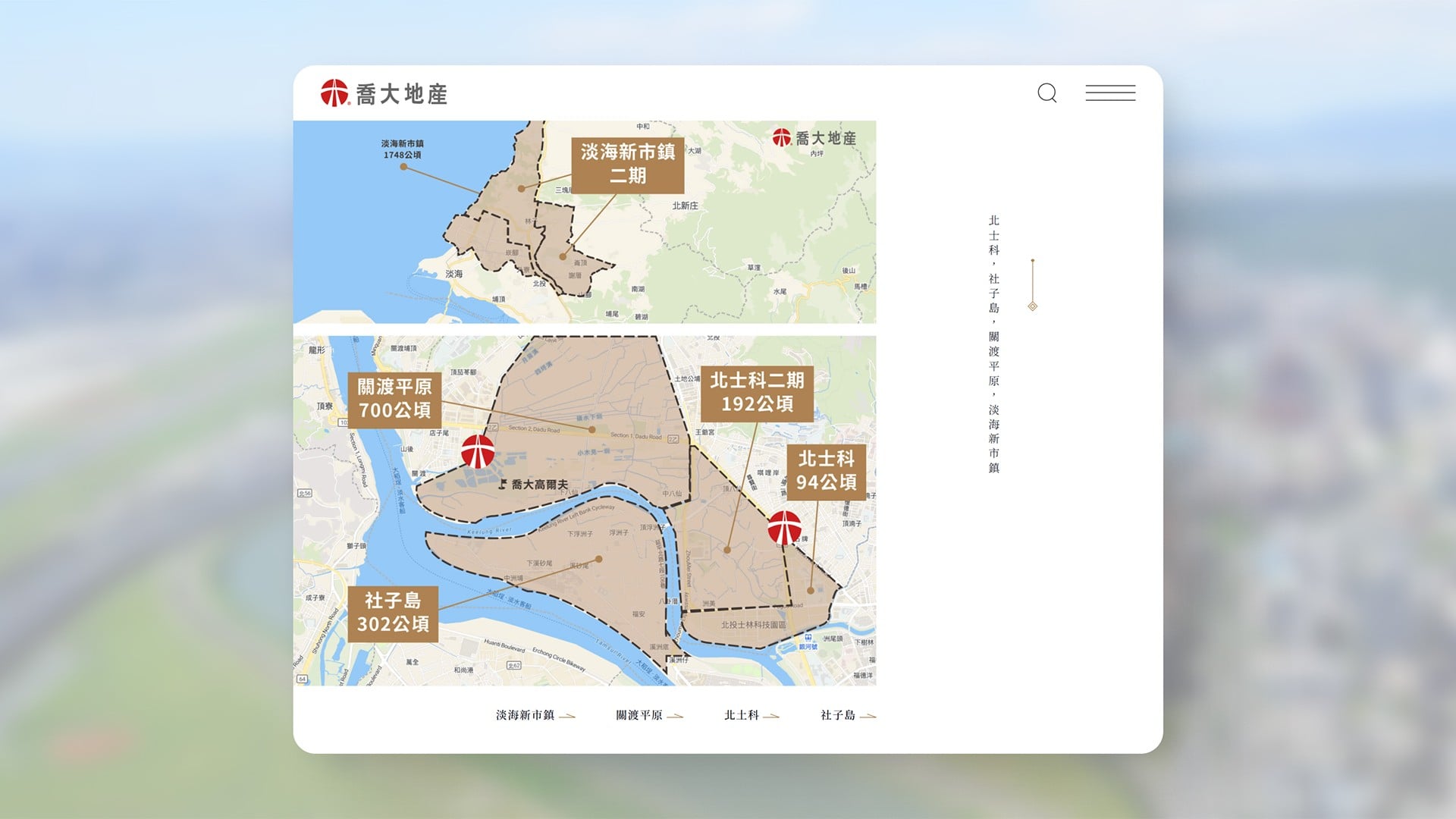Click the 喬大地產 watermark on upper map

pyautogui.click(x=815, y=138)
